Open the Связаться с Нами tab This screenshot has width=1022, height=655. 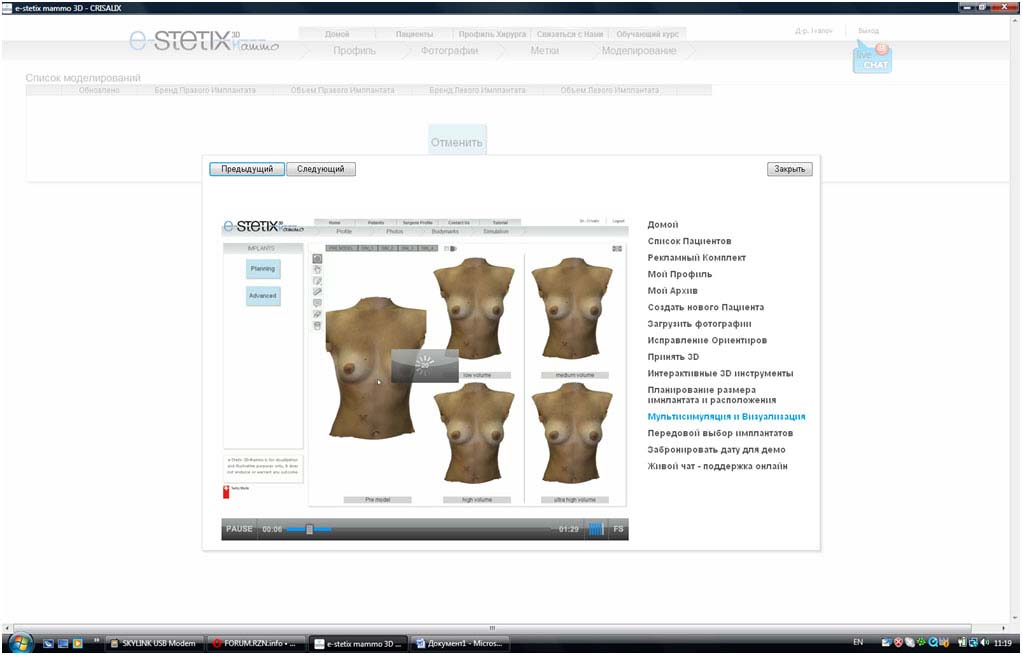(x=570, y=34)
